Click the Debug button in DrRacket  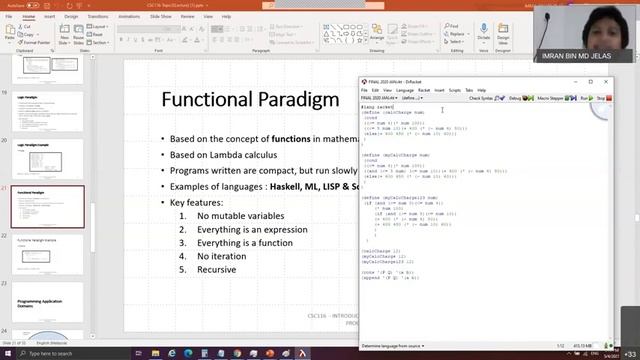tap(521, 98)
